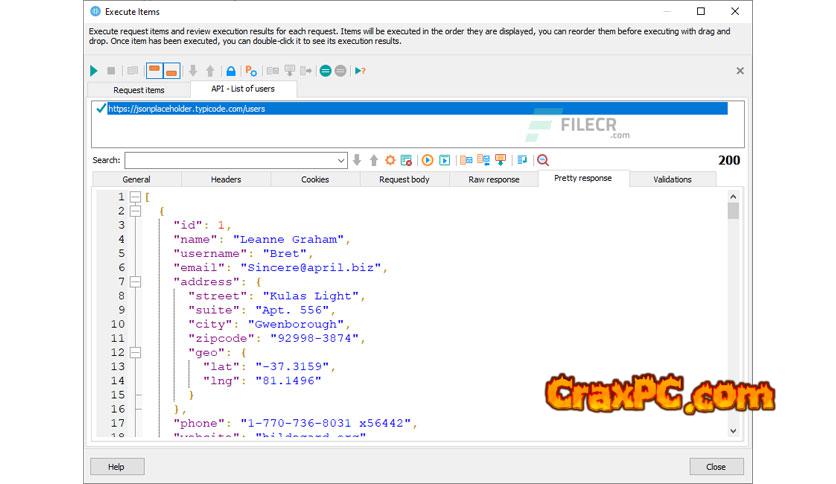Collapse the geo node at line 12

(135, 352)
